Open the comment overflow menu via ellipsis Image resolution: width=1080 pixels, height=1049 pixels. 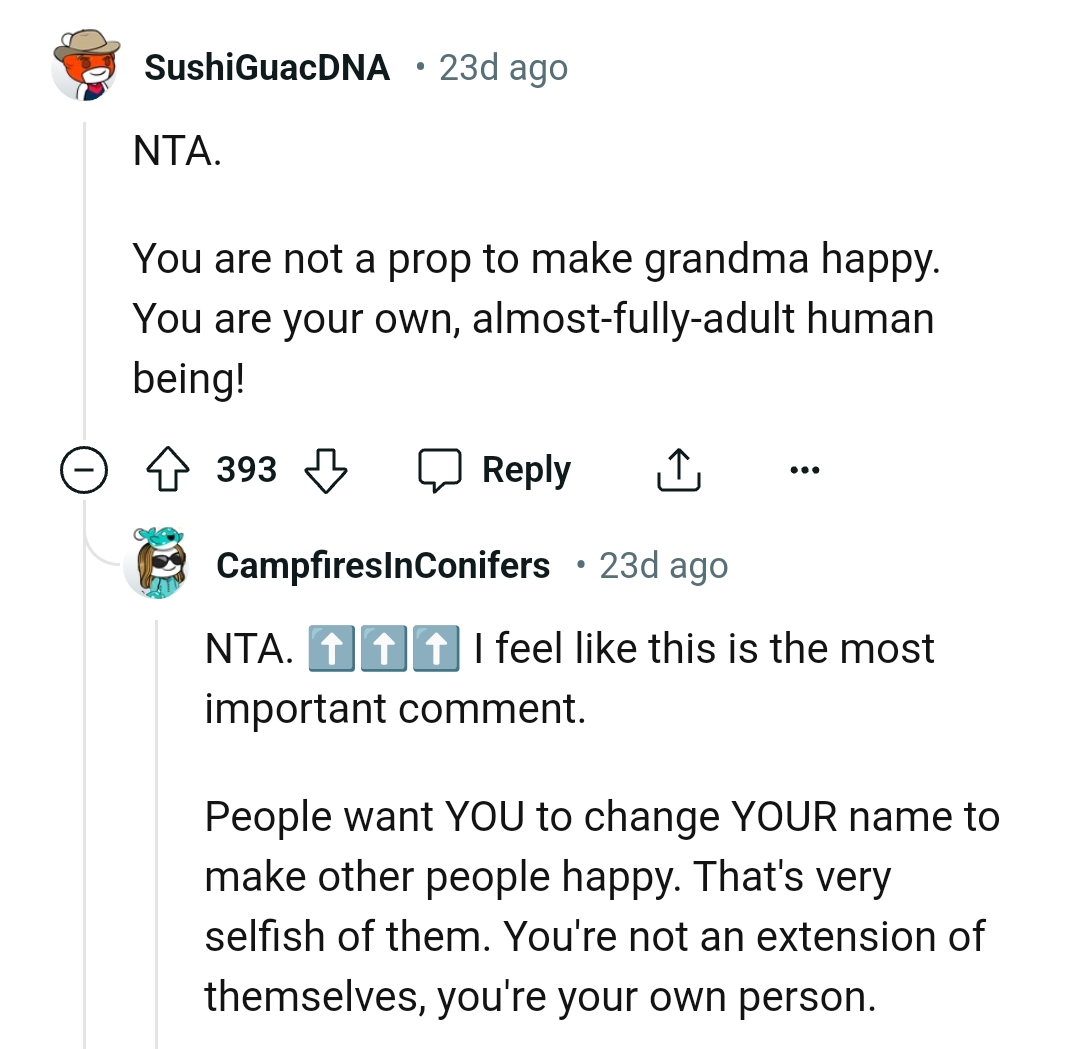(x=806, y=470)
